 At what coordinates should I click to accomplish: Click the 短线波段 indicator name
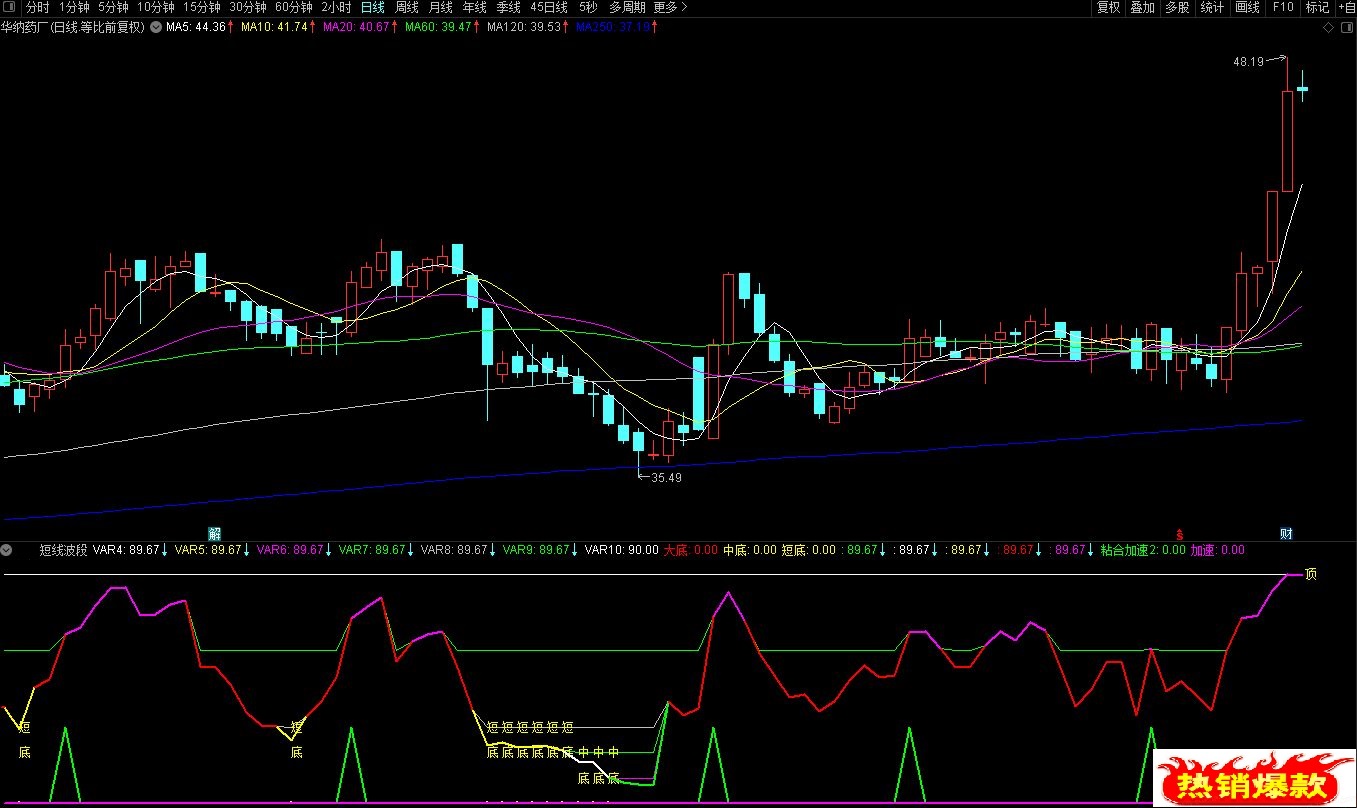(x=63, y=550)
